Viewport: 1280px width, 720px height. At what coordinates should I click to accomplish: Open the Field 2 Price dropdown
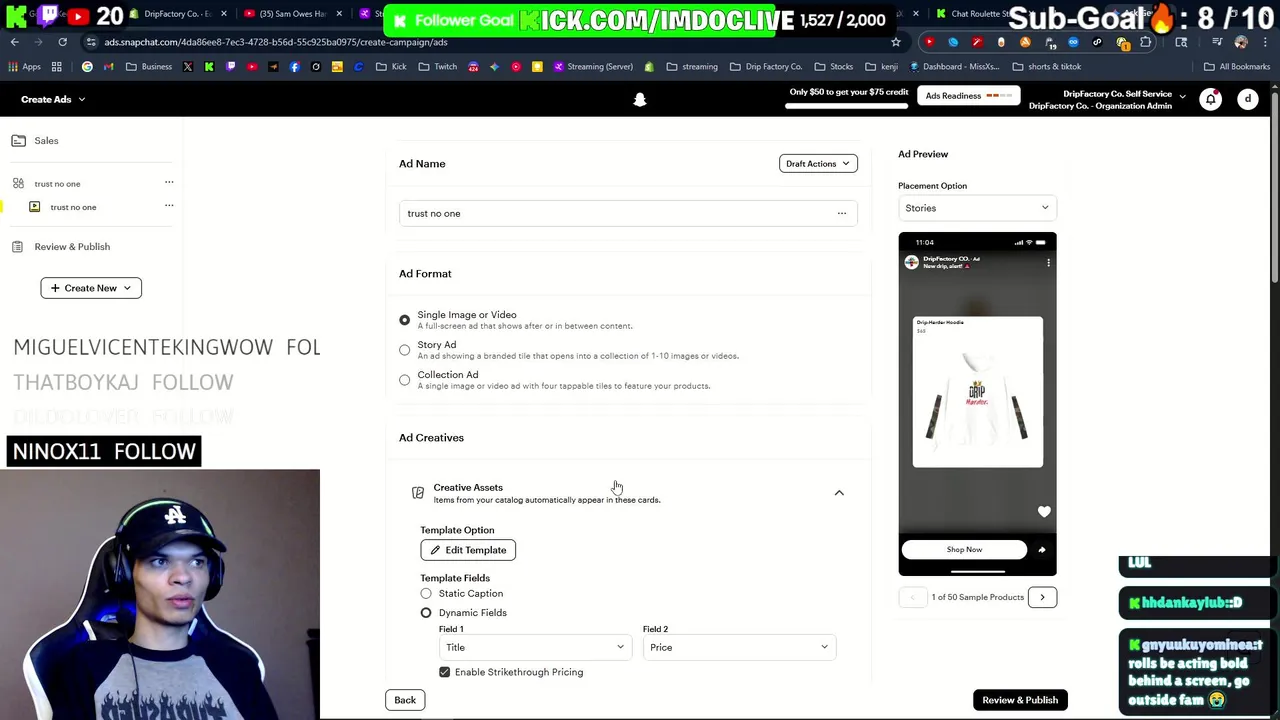click(x=739, y=647)
